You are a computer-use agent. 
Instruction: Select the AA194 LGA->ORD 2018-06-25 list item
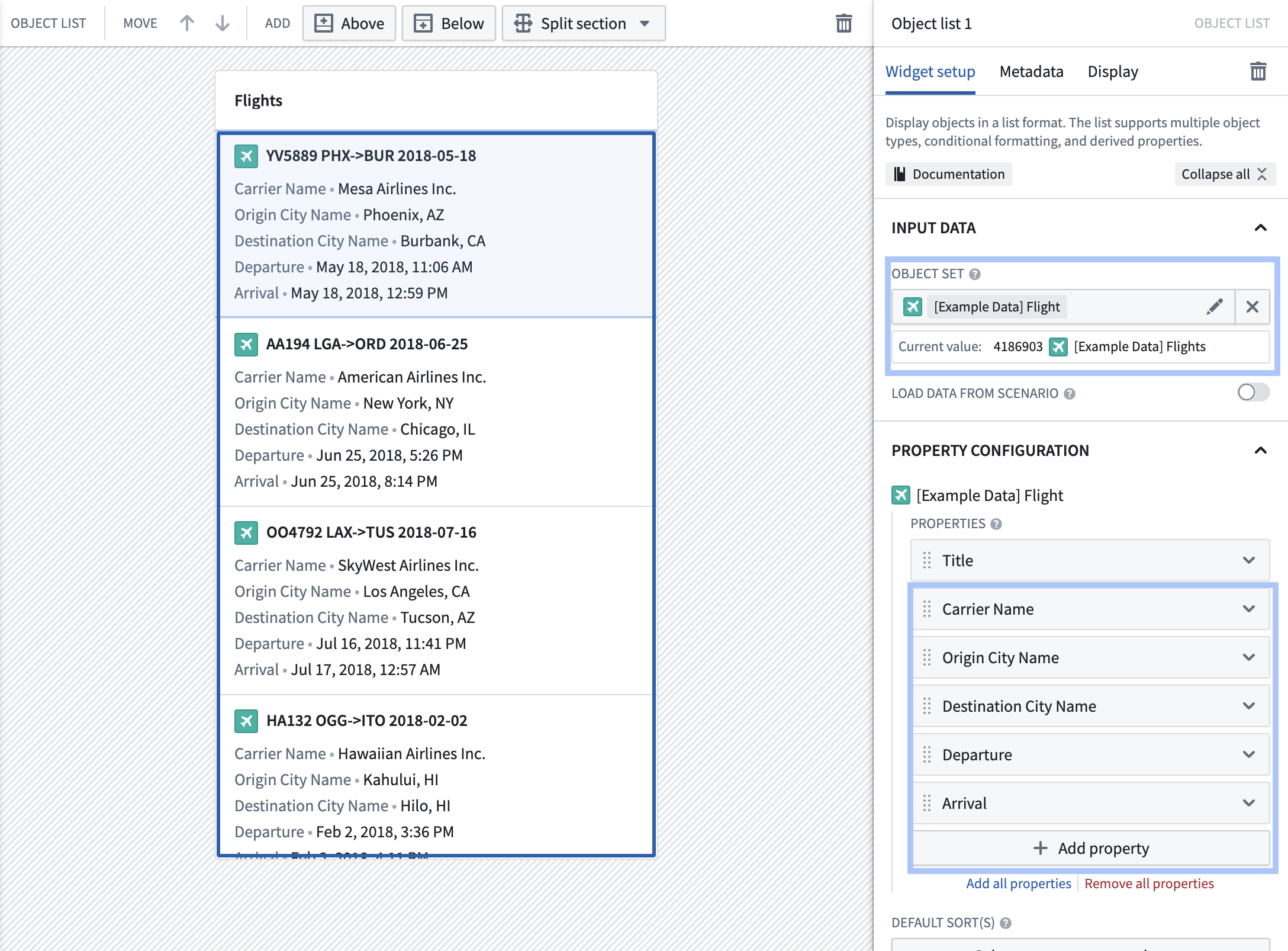point(436,412)
